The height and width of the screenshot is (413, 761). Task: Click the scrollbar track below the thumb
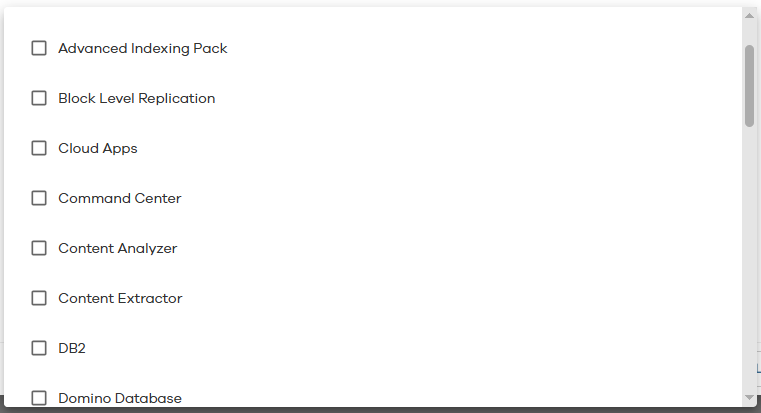pos(749,260)
